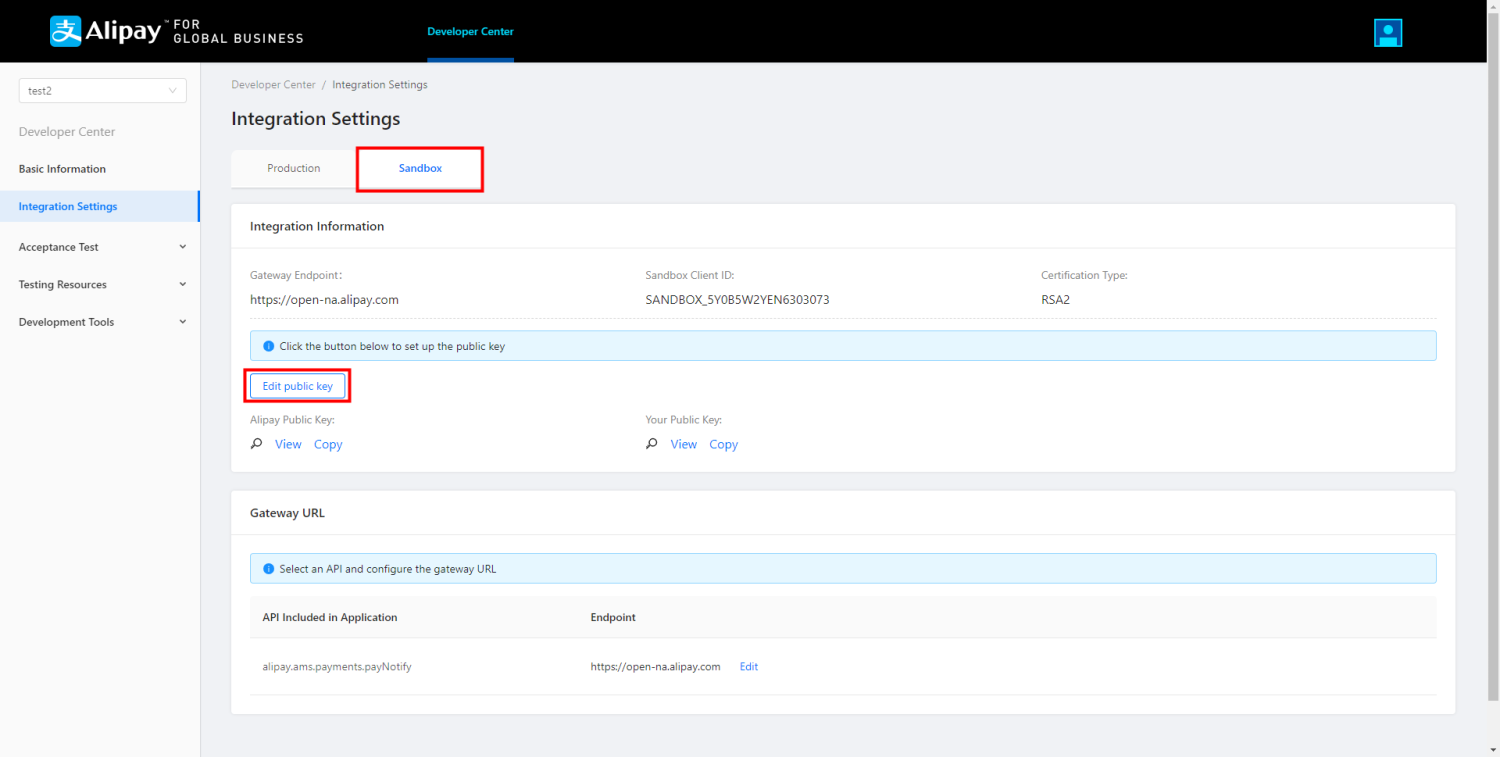Select Integration Settings in sidebar
1500x757 pixels.
(x=68, y=207)
